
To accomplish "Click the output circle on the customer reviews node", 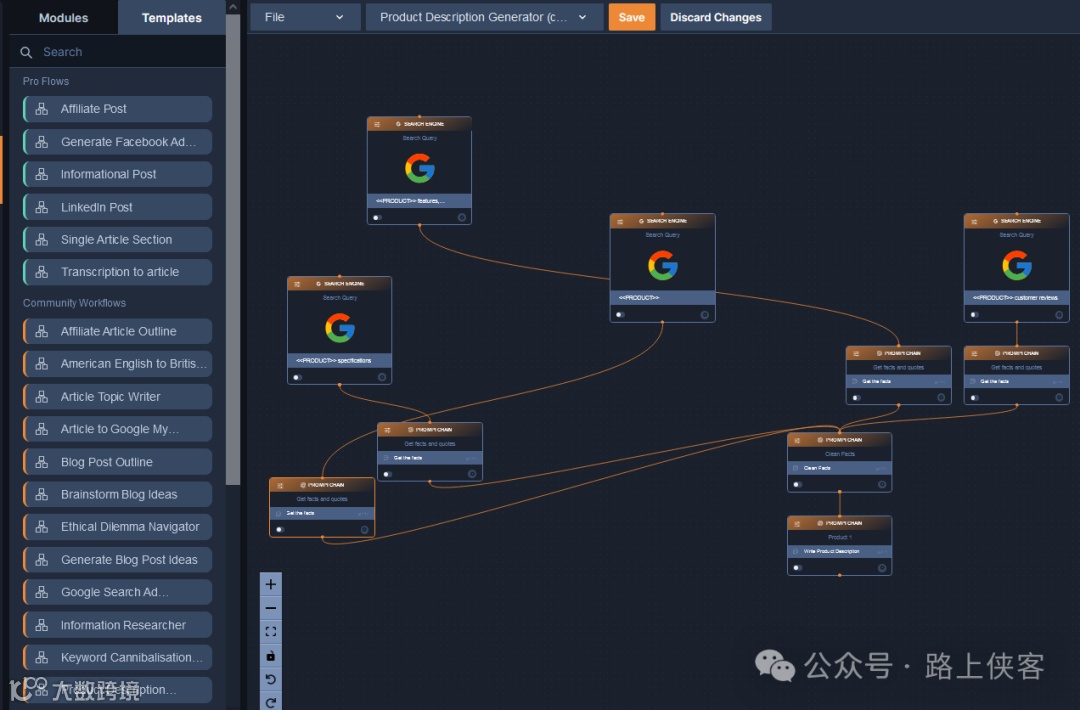I will [1059, 315].
